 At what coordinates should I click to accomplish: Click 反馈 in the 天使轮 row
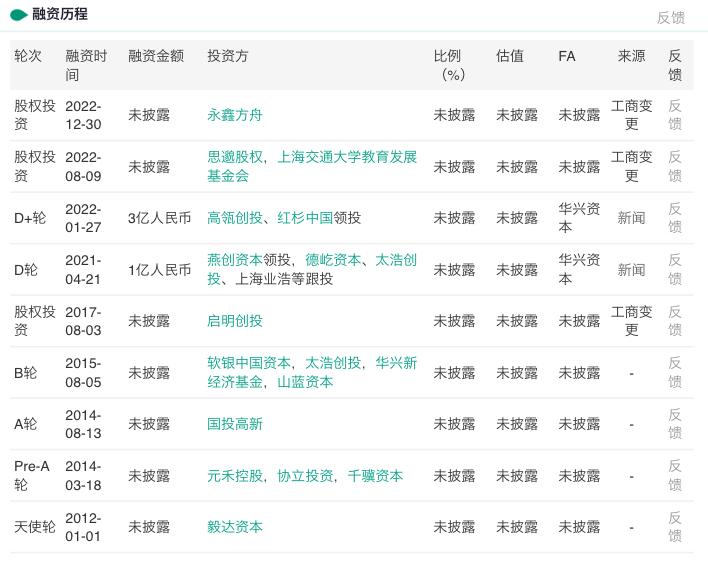pos(675,527)
